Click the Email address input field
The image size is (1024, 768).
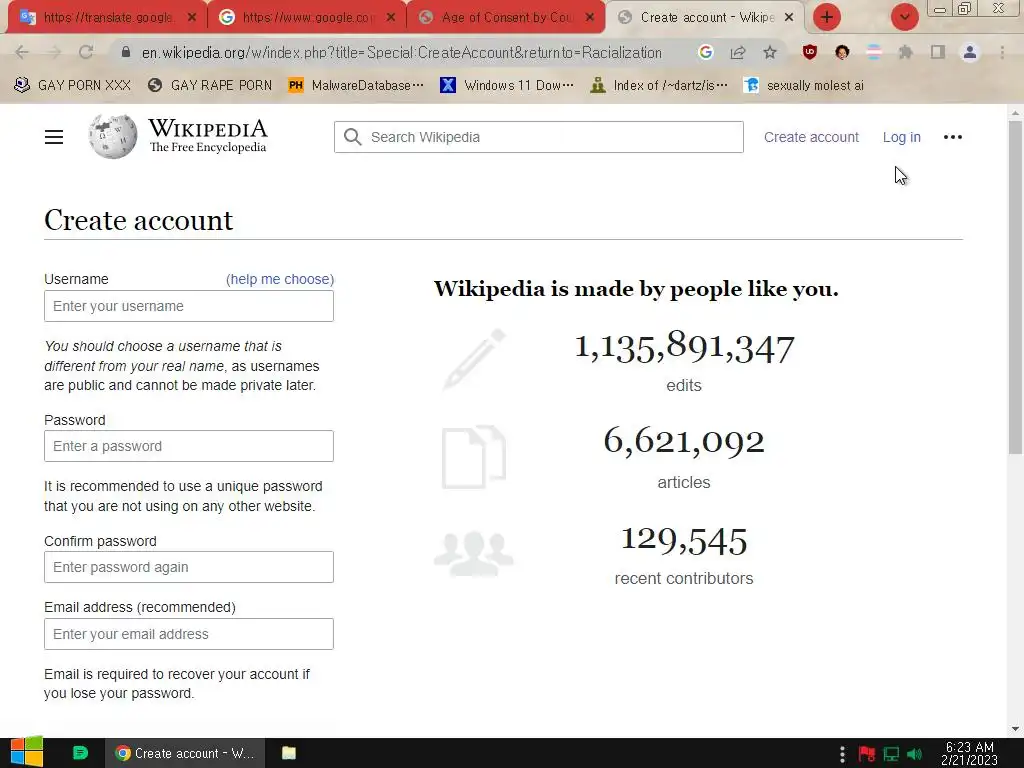click(x=189, y=634)
